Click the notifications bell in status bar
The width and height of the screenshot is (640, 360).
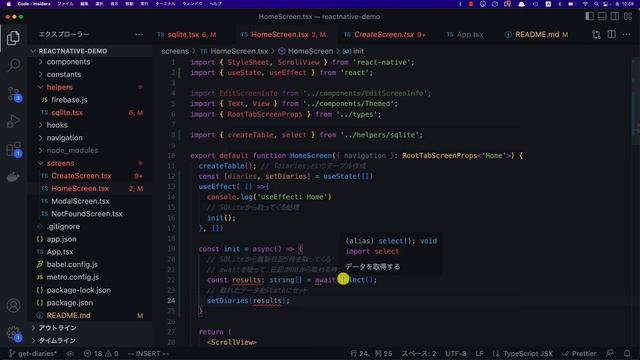(627, 353)
